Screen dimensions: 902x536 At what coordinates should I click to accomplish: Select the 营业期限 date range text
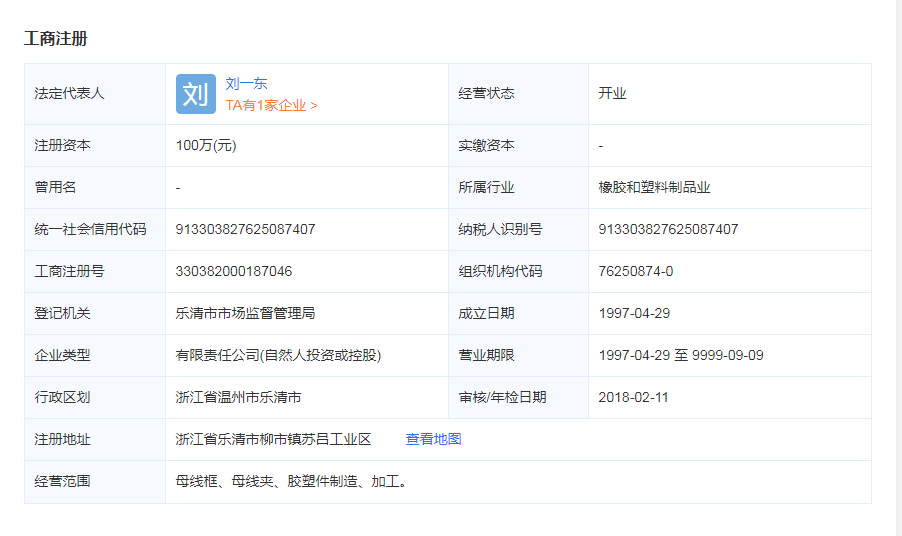681,355
